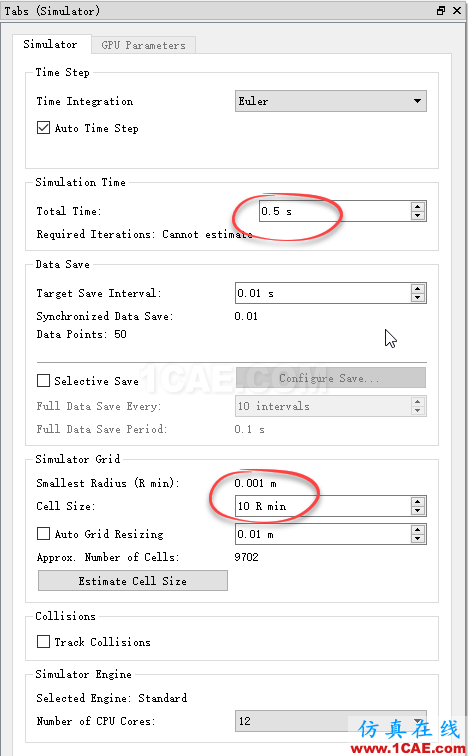Click the Full Data Save Every field
The height and width of the screenshot is (756, 470).
[x=323, y=406]
